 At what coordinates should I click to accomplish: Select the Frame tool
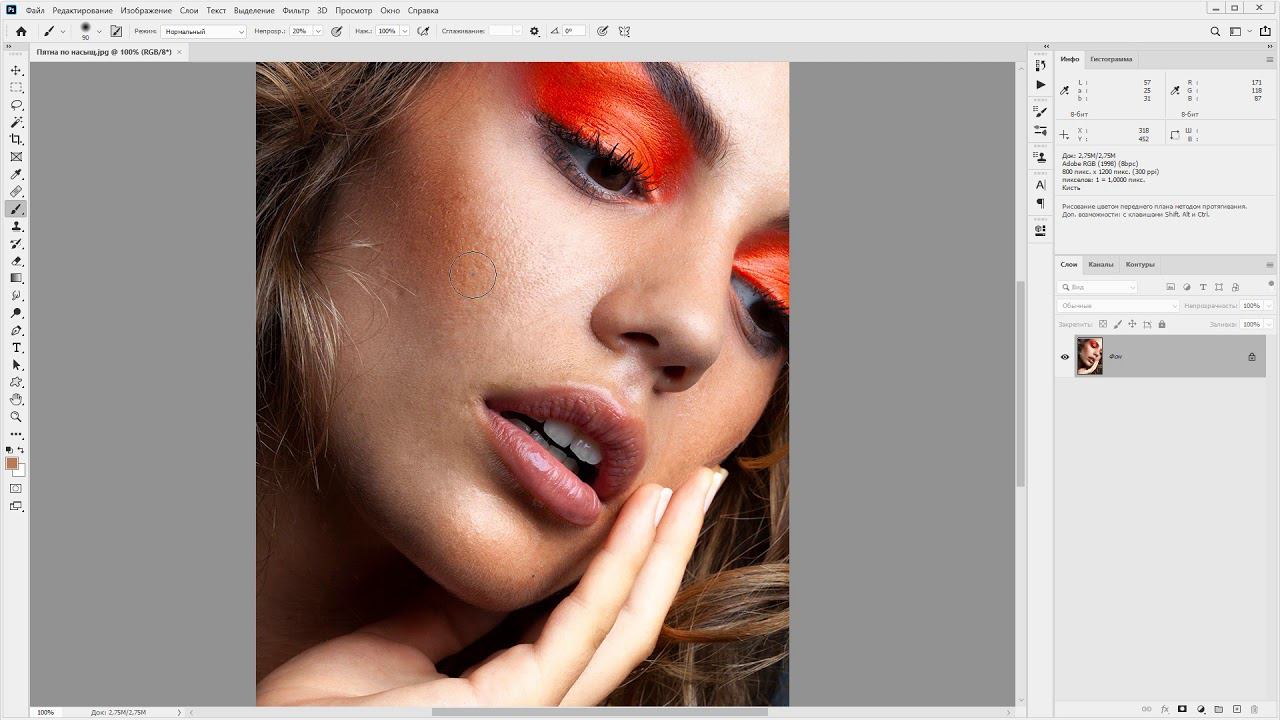[x=16, y=157]
